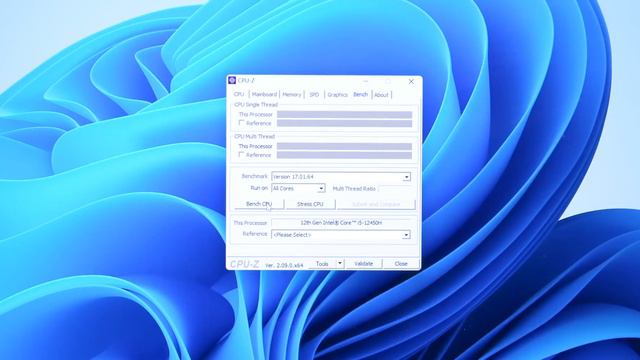Start the Bench CPU button

[x=259, y=204]
